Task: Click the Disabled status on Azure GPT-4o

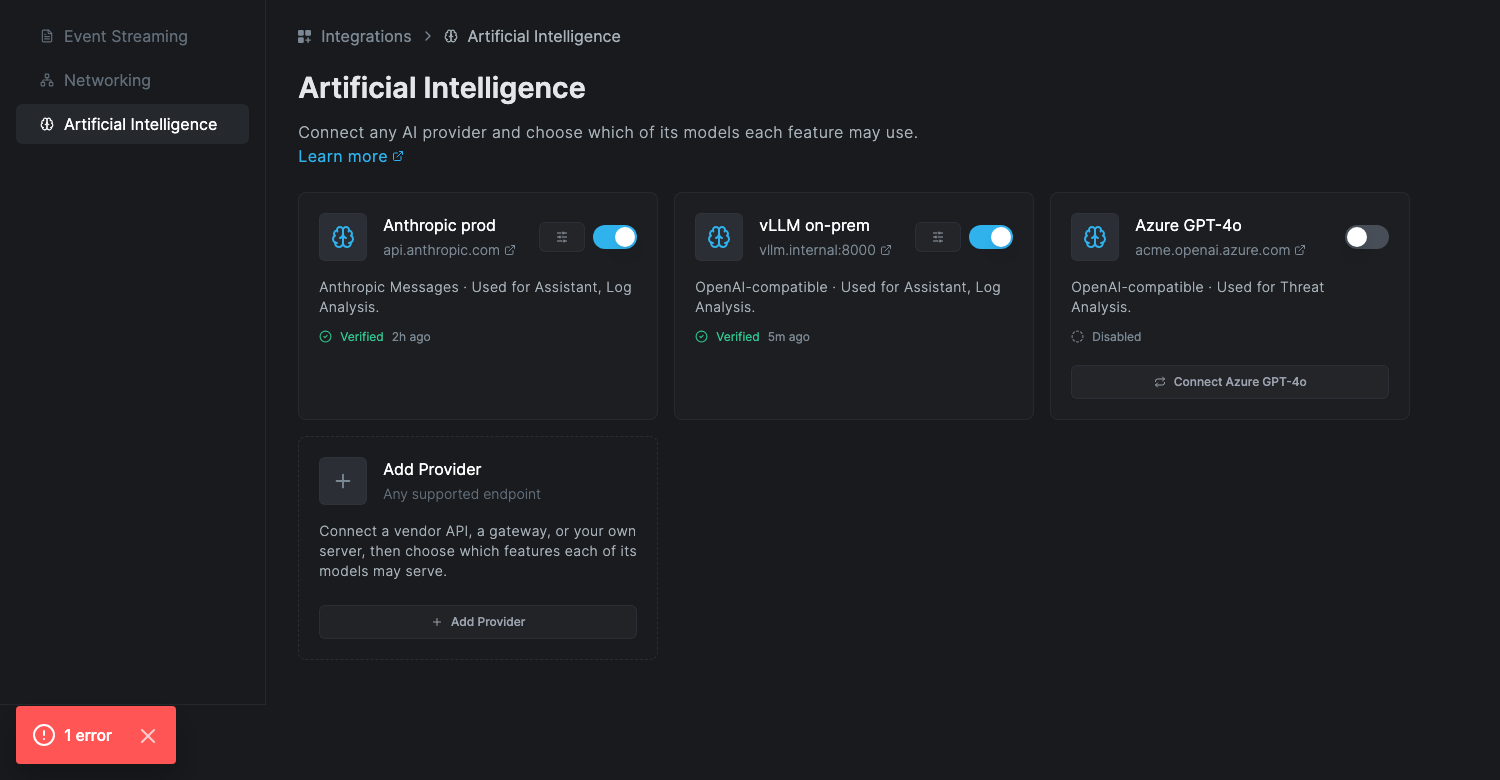Action: tap(1107, 337)
